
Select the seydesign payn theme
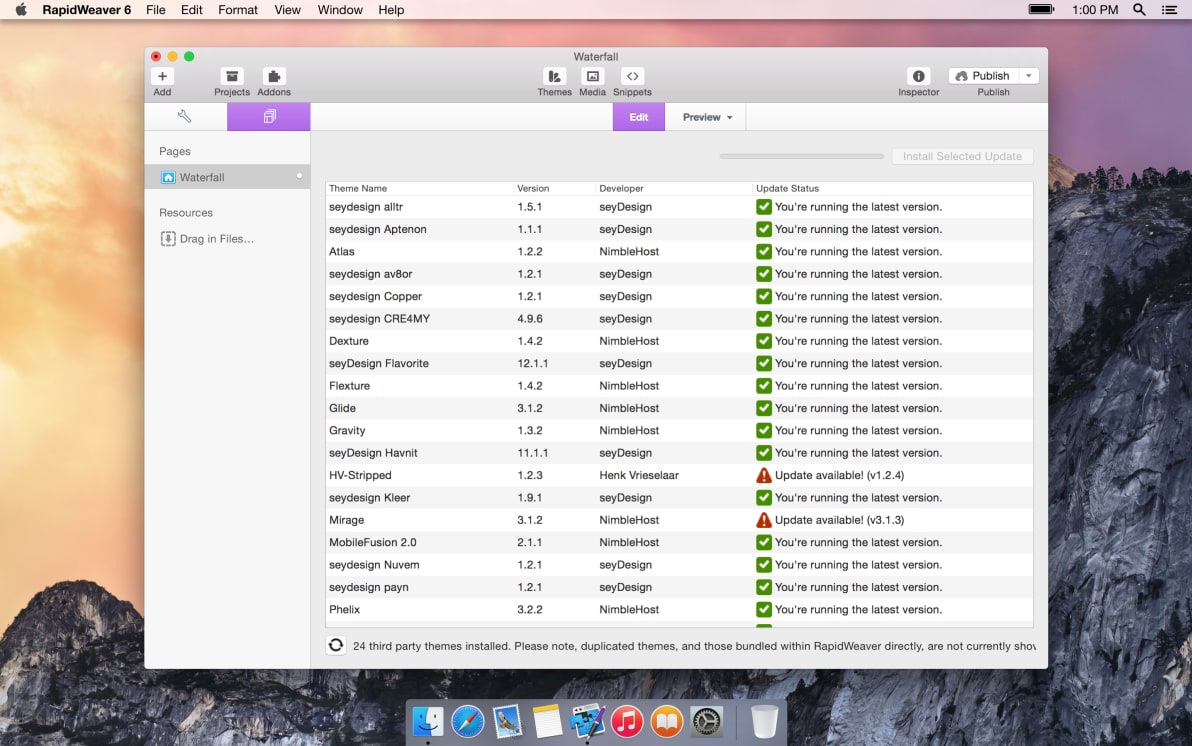point(369,587)
